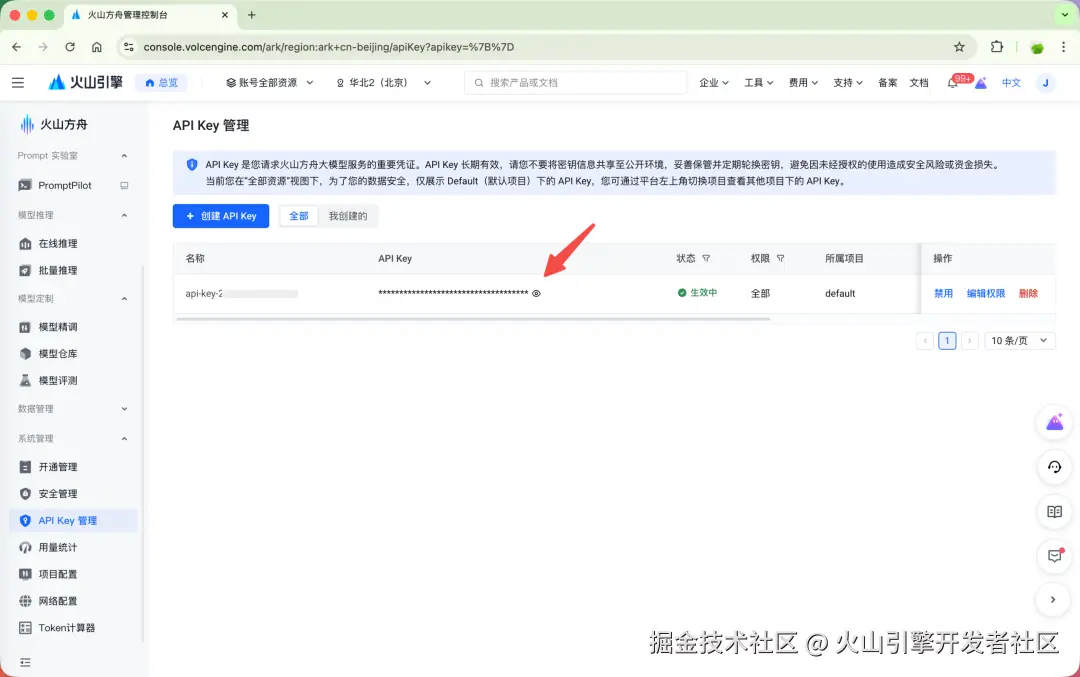The width and height of the screenshot is (1080, 677).
Task: Click the 备案 header link
Action: tap(887, 83)
